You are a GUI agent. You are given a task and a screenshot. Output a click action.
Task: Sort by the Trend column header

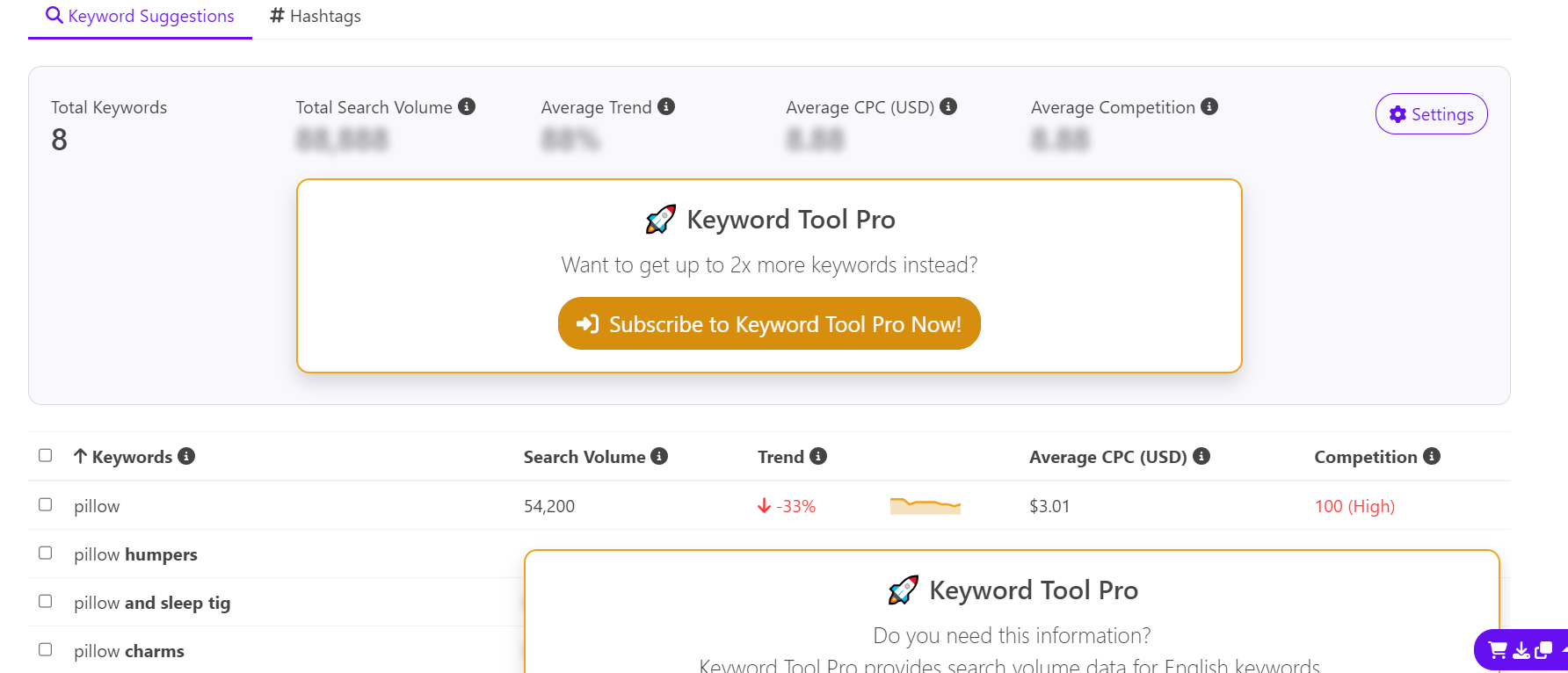[780, 457]
